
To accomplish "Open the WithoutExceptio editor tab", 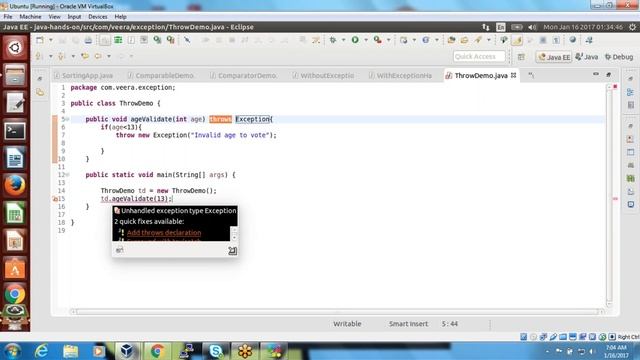I will click(323, 76).
